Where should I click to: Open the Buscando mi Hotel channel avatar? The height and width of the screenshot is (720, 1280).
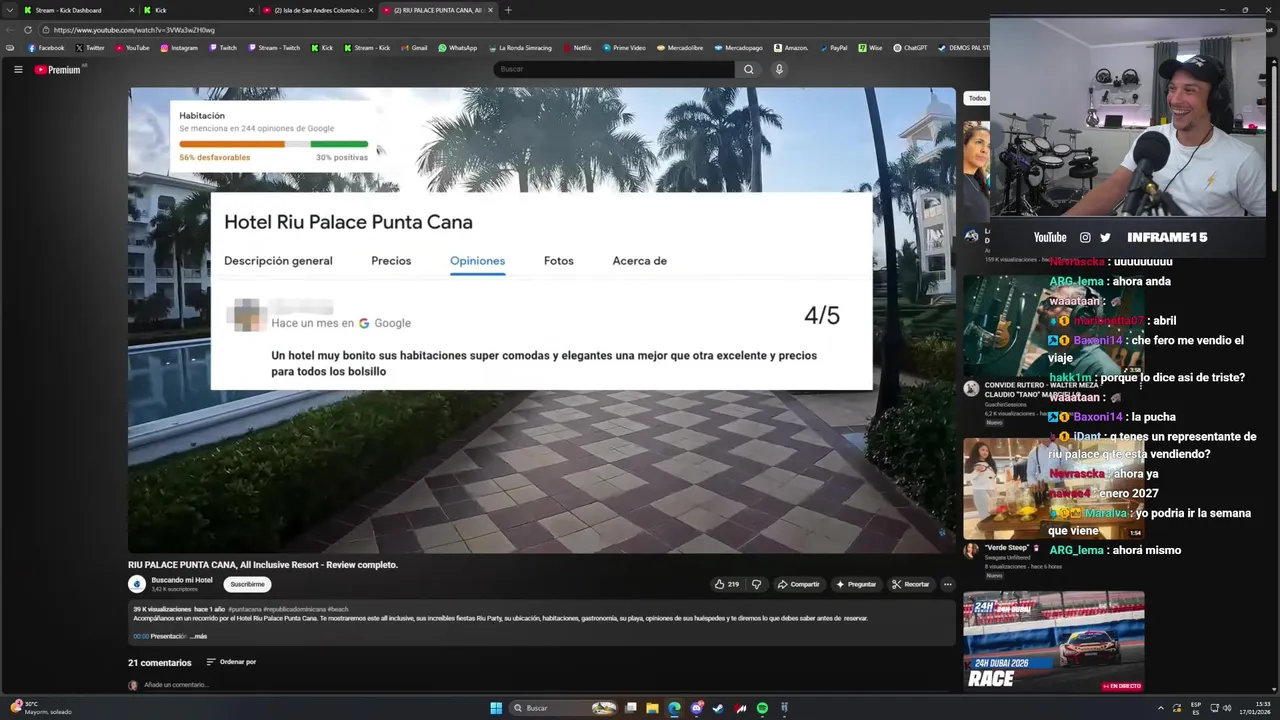[x=137, y=584]
